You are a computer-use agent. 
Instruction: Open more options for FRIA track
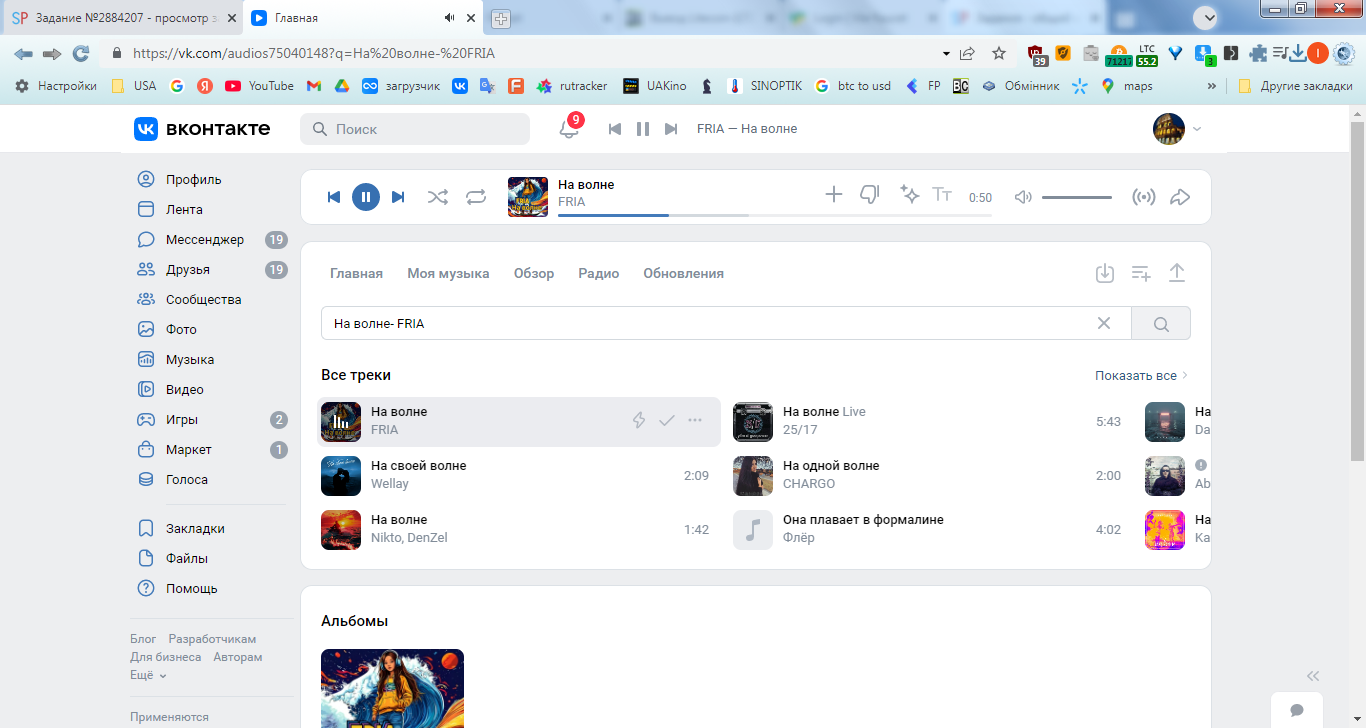[x=695, y=421]
